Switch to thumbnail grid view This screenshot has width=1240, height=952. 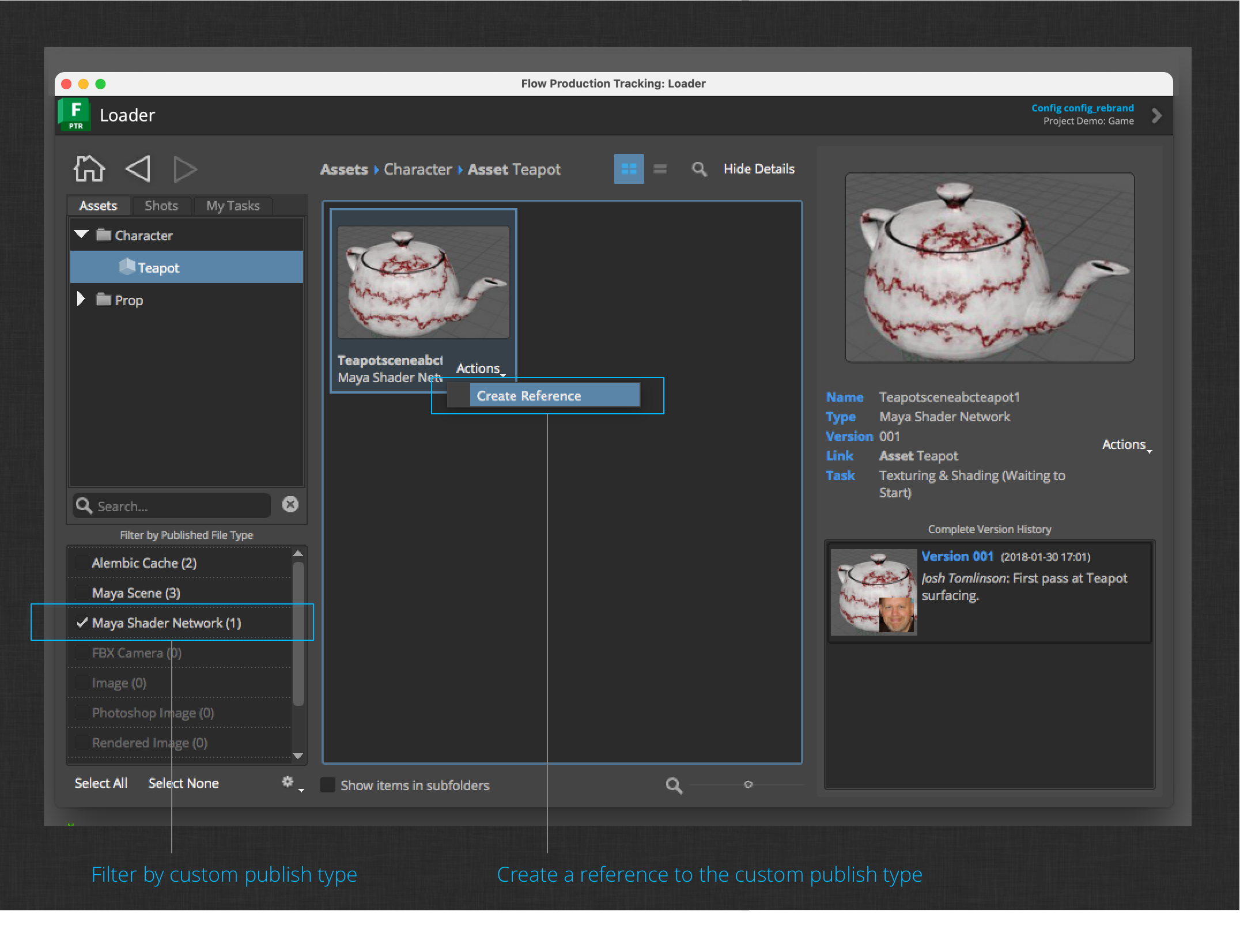(x=629, y=169)
